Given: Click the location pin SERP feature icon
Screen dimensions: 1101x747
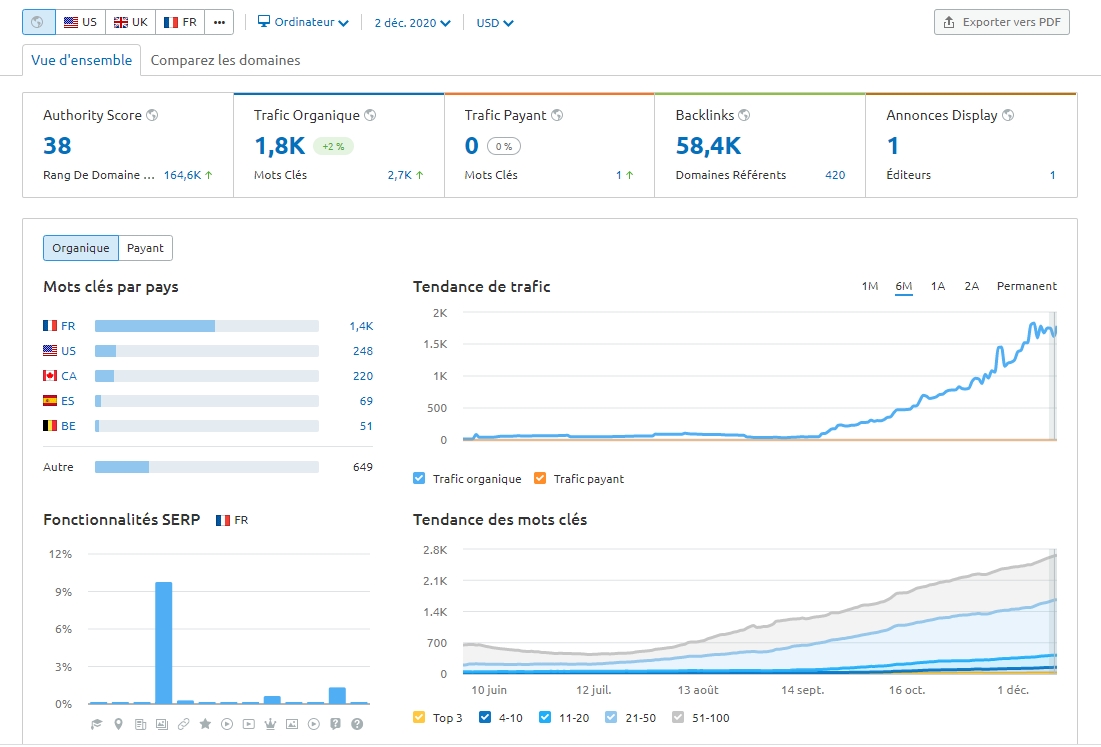Looking at the screenshot, I should [119, 723].
